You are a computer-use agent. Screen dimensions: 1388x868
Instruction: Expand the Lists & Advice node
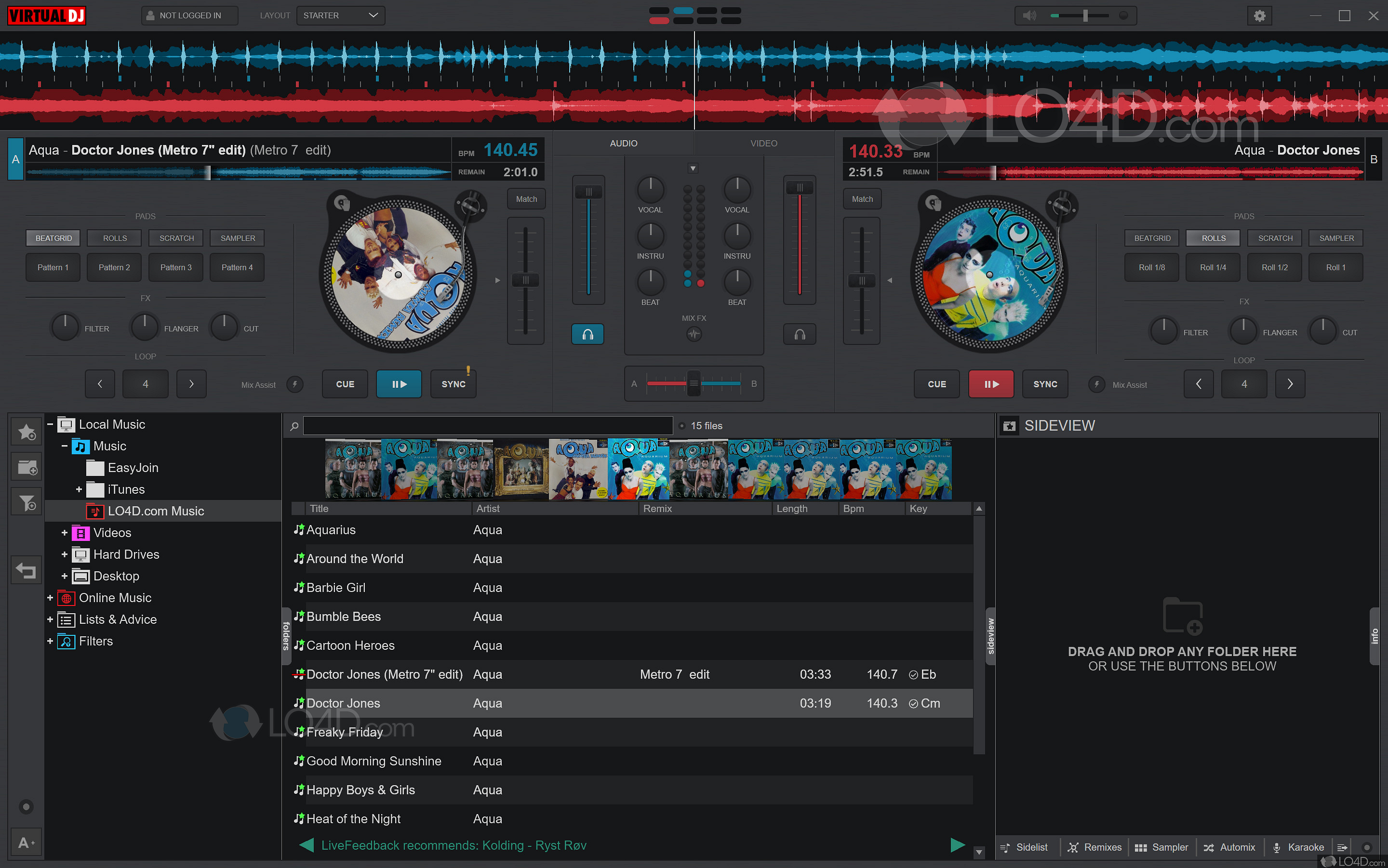click(x=50, y=620)
